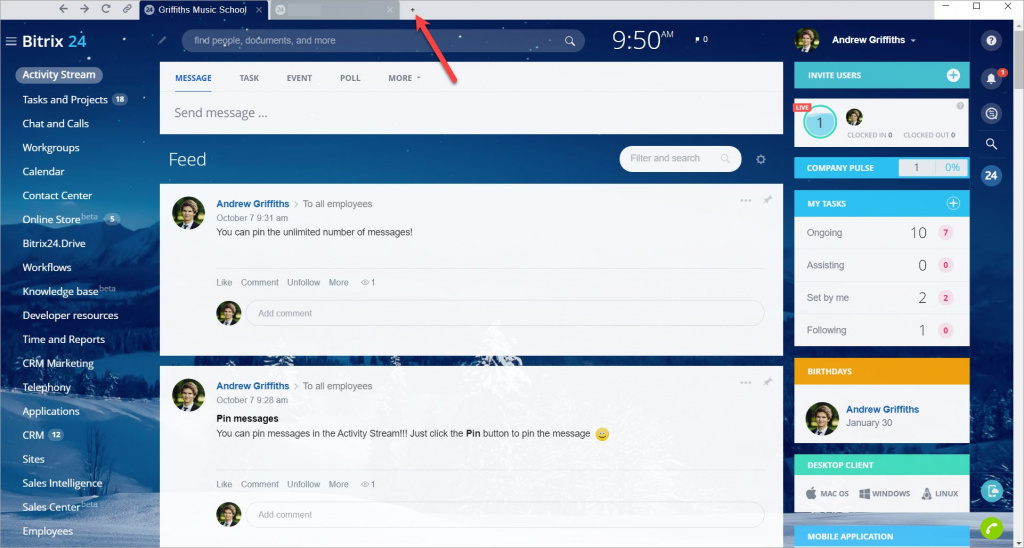Open the Company Pulse widget
Screen dimensions: 1024x548
(x=882, y=168)
